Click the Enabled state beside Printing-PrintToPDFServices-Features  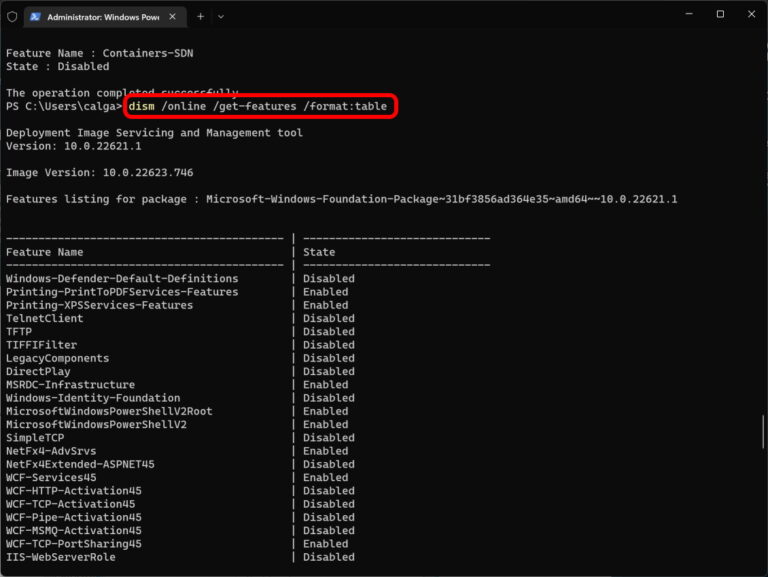click(326, 292)
